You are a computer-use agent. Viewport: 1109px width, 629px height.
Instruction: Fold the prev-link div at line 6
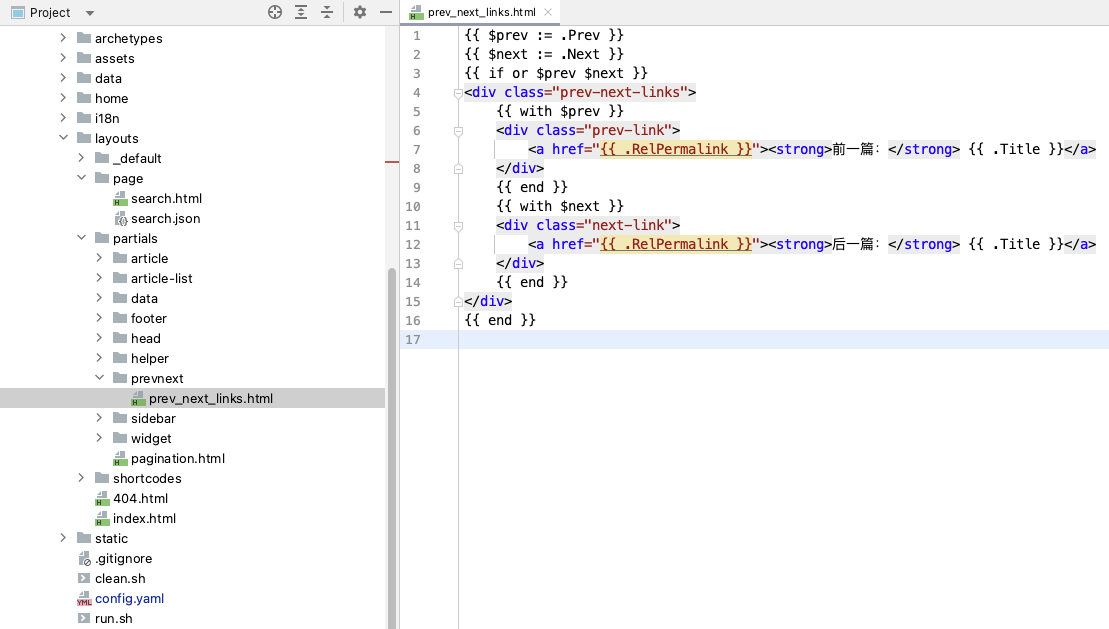pos(458,131)
